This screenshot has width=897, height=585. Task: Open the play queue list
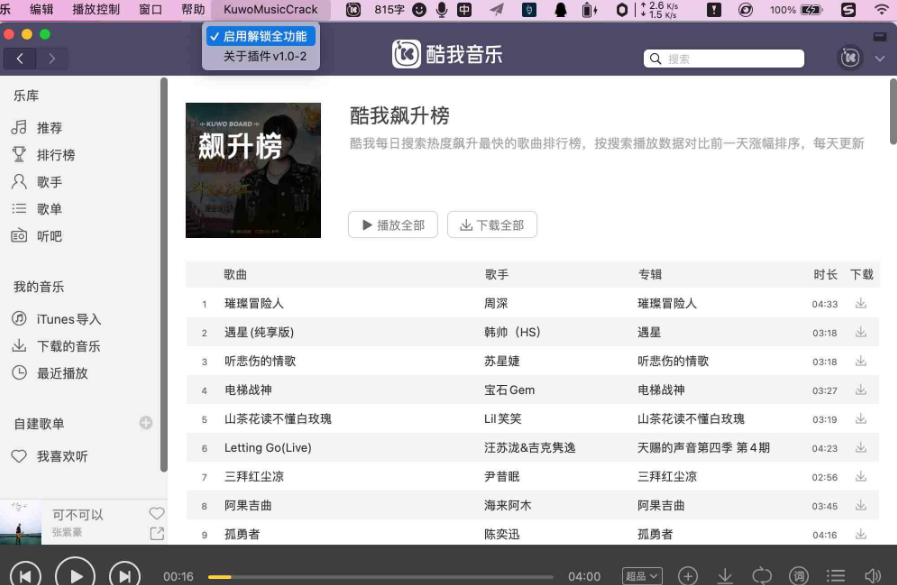(x=835, y=576)
